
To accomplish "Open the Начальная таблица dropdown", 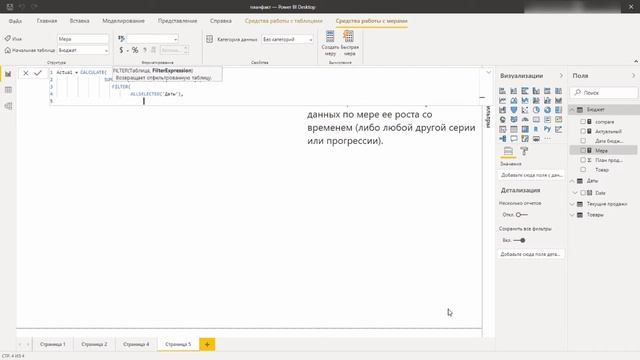I will 83,50.
